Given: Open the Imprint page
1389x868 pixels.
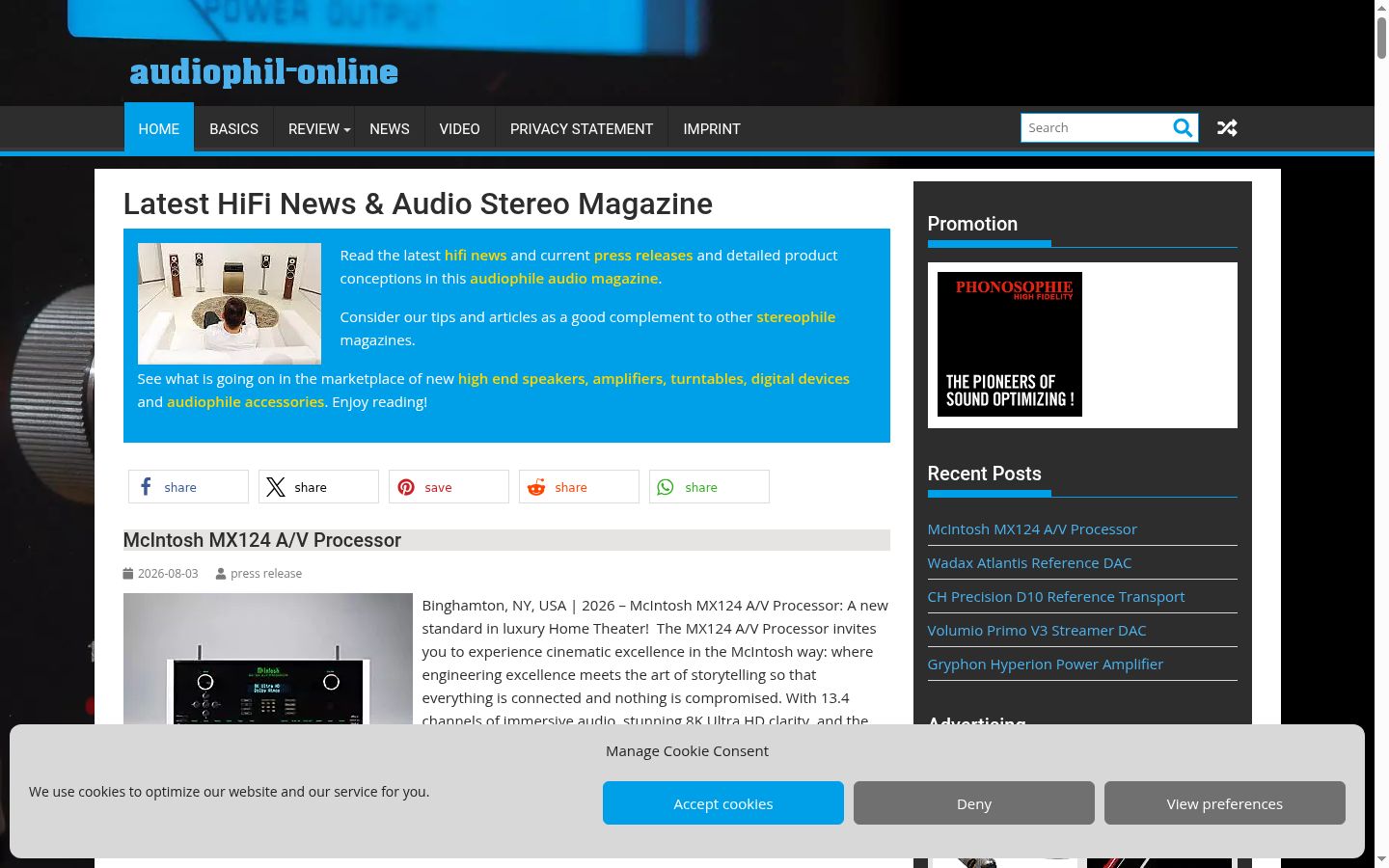Looking at the screenshot, I should (712, 128).
